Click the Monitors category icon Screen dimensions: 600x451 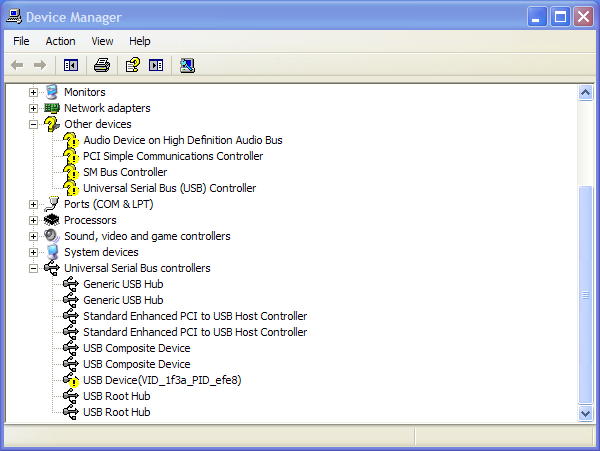[52, 92]
